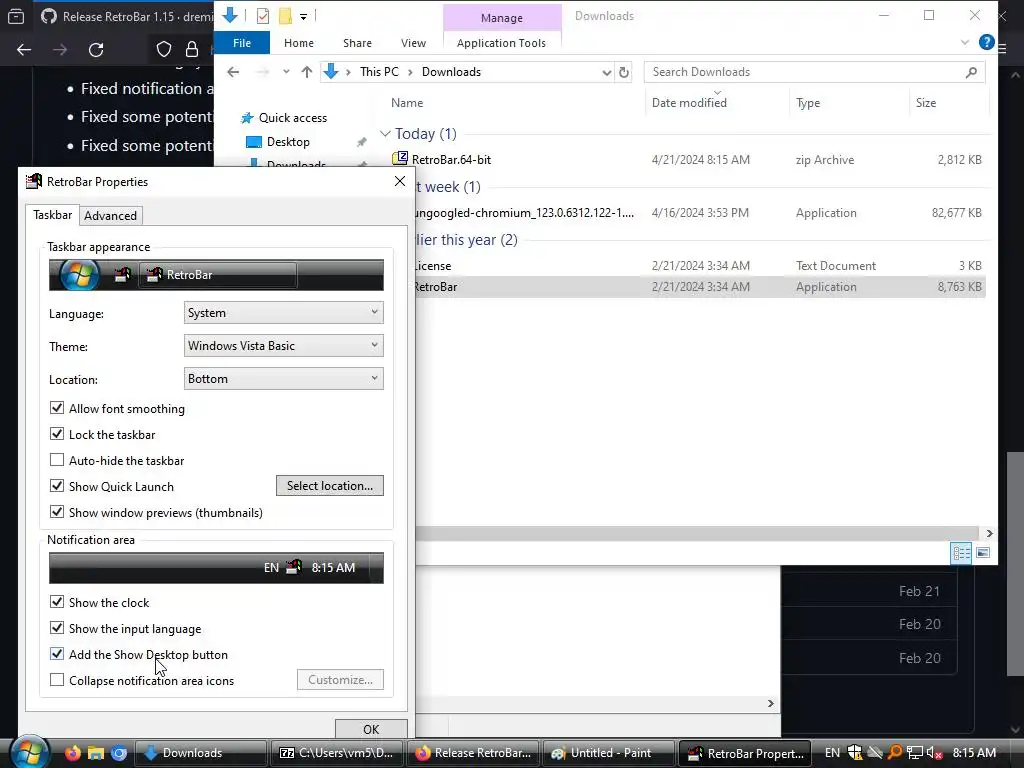Collapse the Today (1) group
Screen dimensions: 1024x768
point(385,134)
